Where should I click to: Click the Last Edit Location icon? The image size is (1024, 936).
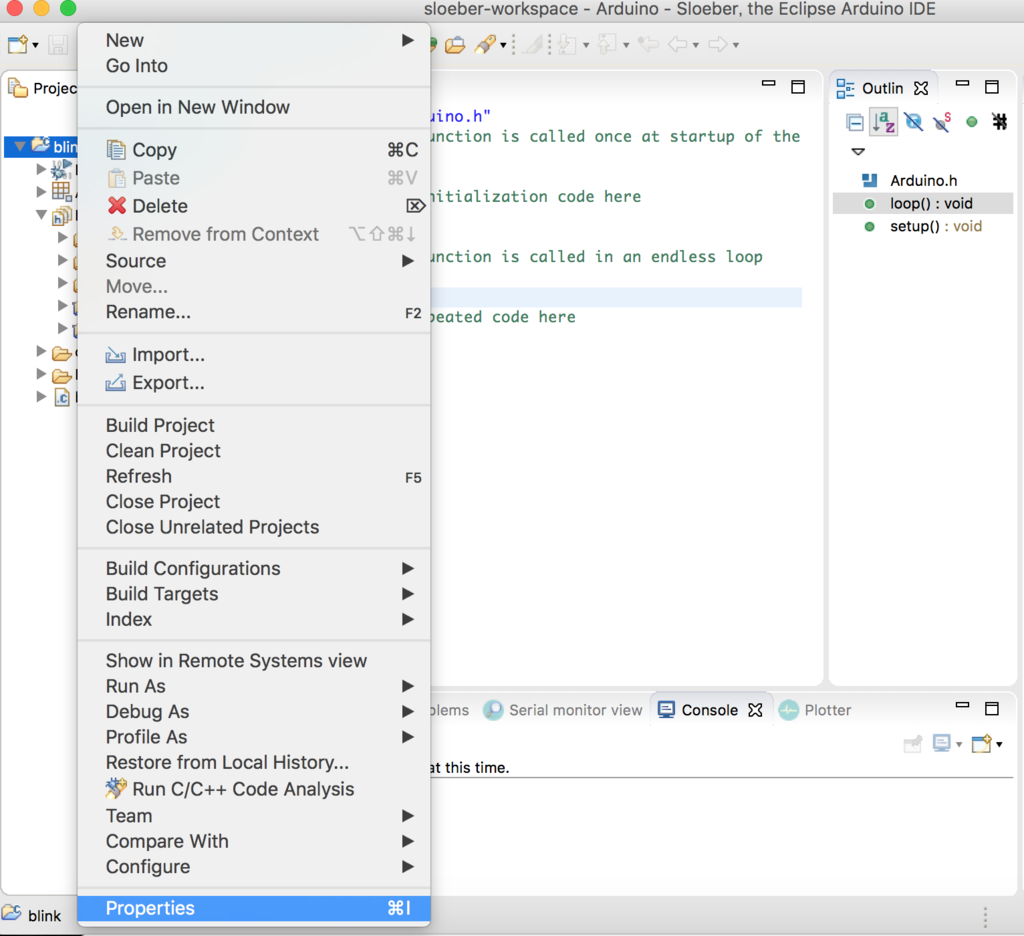tap(648, 44)
